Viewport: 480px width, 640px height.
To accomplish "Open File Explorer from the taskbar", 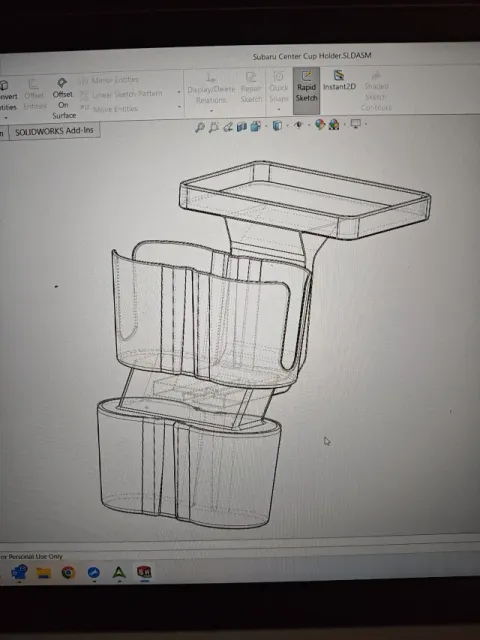I will pyautogui.click(x=43, y=573).
